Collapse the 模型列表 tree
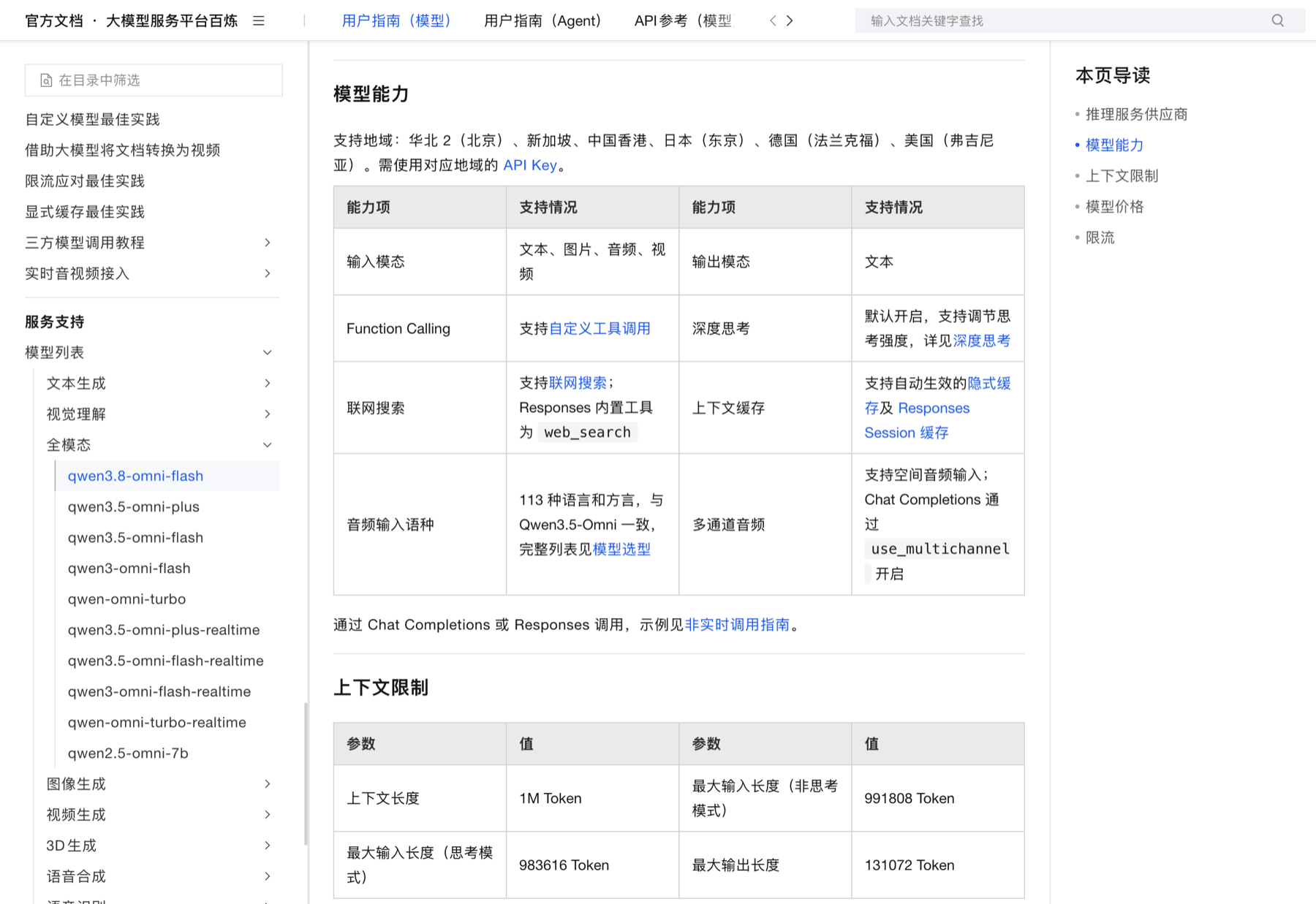This screenshot has width=1316, height=904. pos(268,352)
